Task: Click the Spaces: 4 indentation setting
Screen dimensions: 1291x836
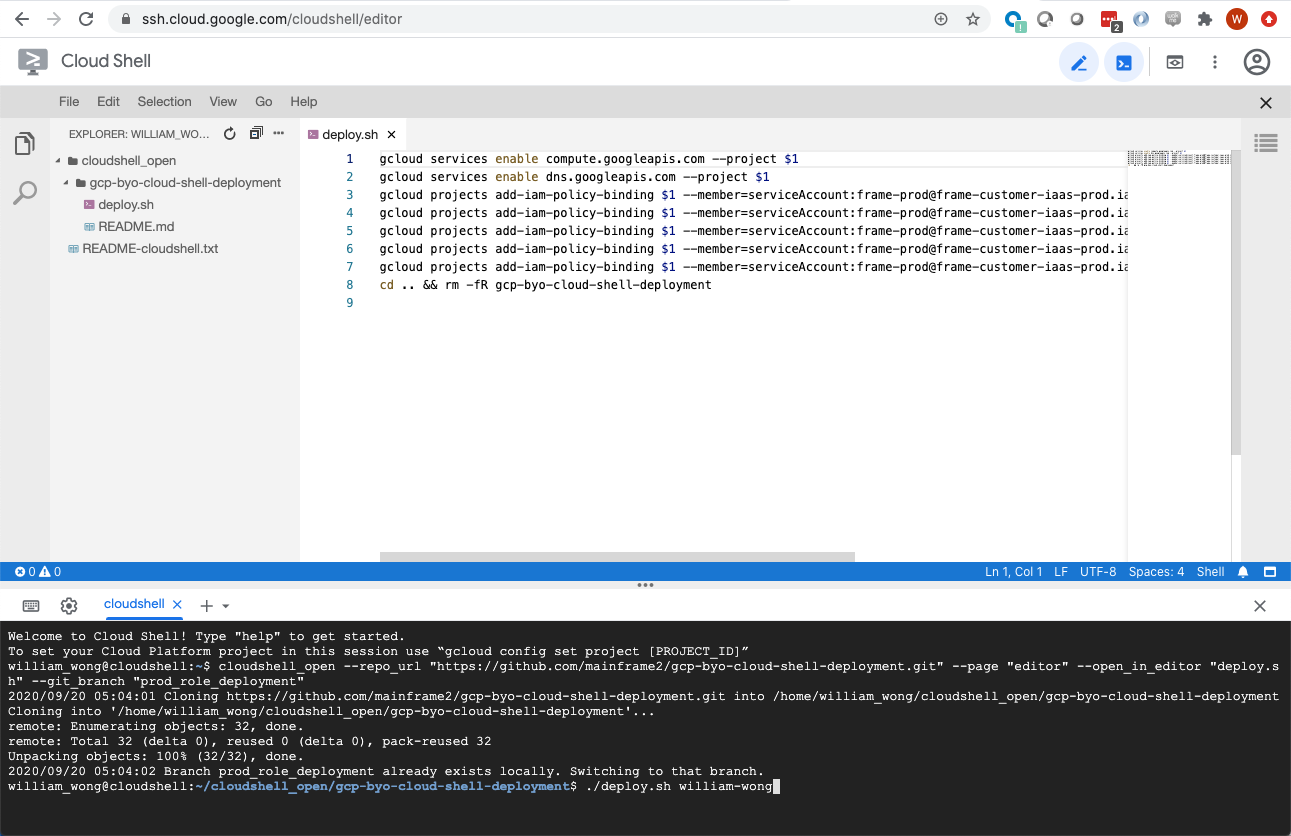Action: coord(1157,571)
